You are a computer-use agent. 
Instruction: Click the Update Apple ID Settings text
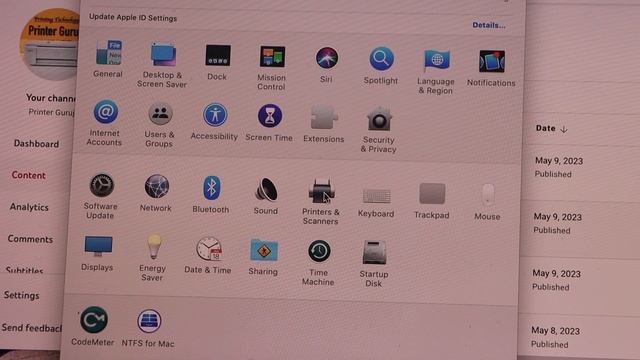tap(133, 18)
